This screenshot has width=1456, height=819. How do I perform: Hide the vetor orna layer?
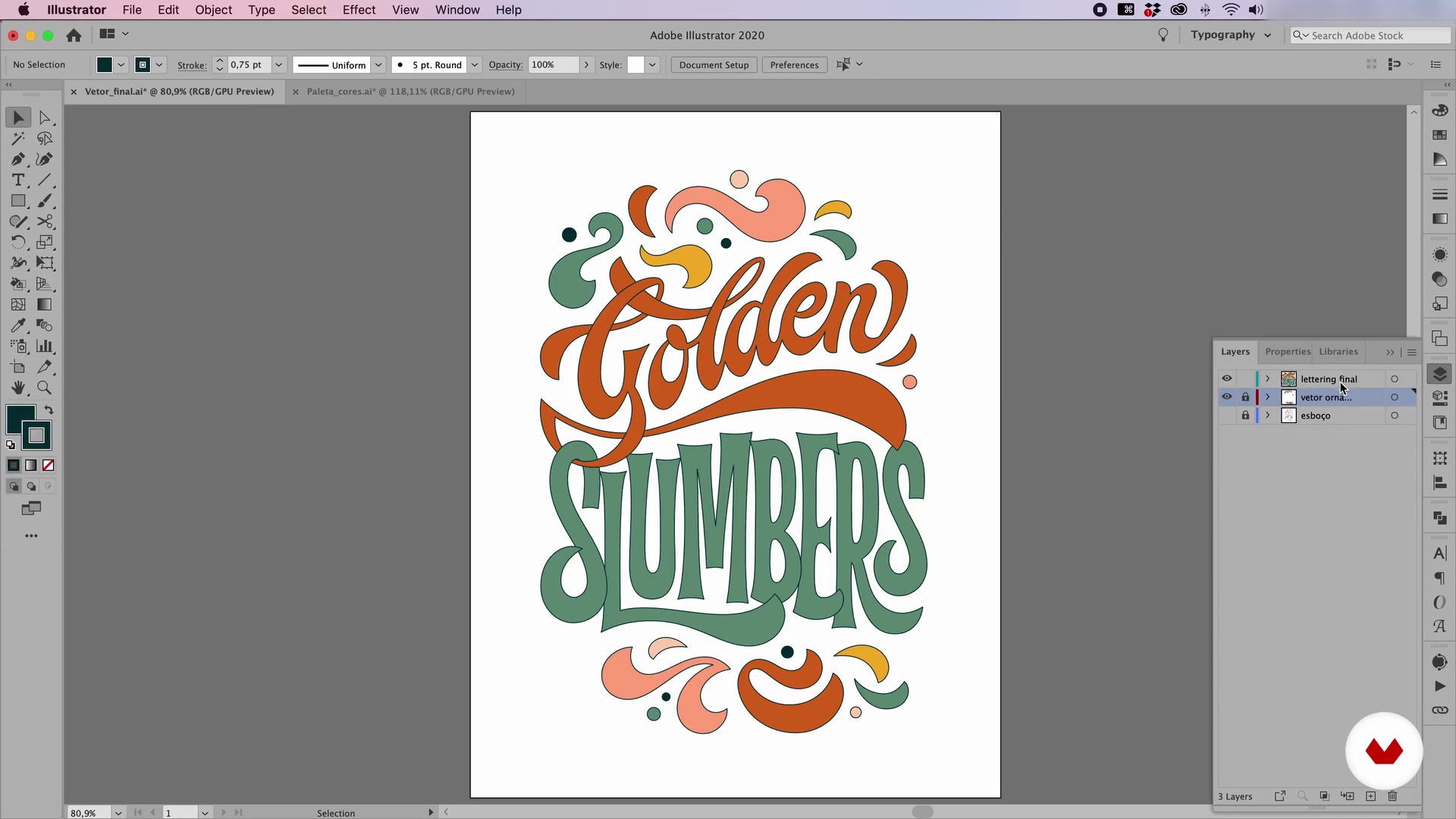point(1227,397)
